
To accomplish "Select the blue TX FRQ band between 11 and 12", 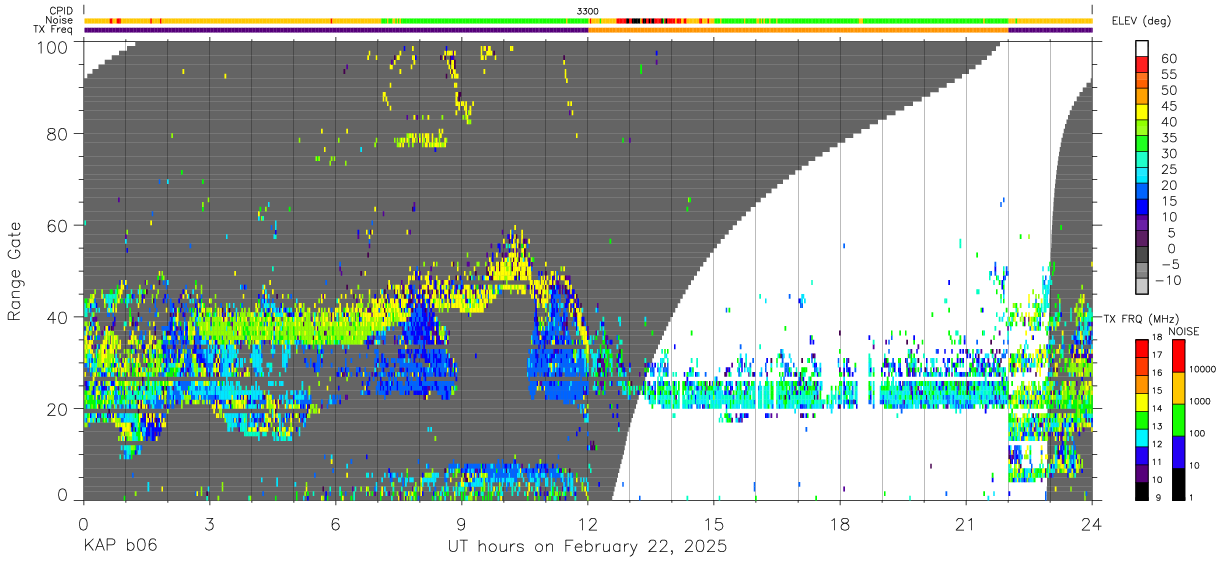I will pos(1142,454).
